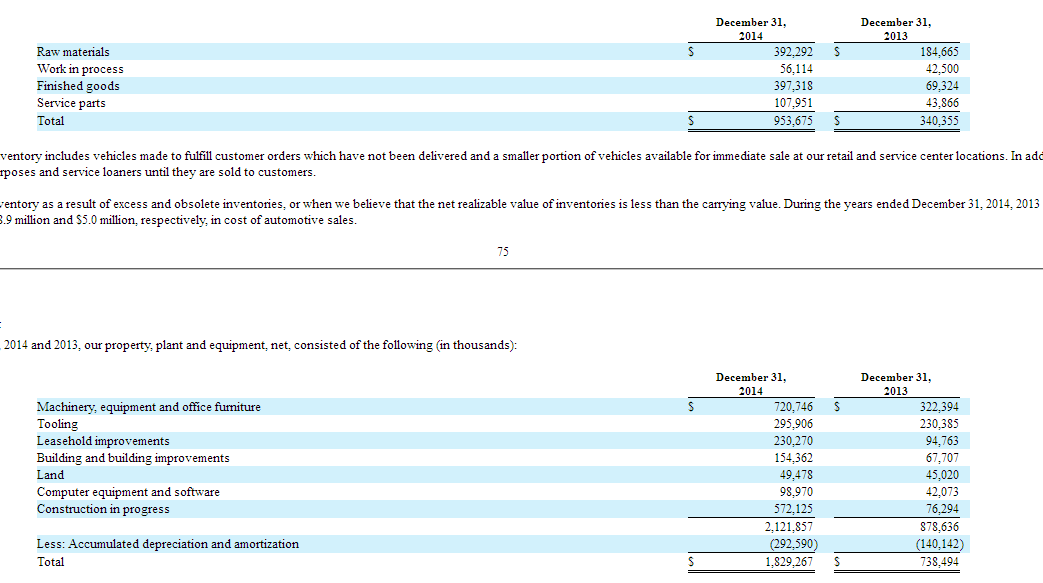Click the Finished goods row label
The image size is (1043, 583).
coord(78,86)
